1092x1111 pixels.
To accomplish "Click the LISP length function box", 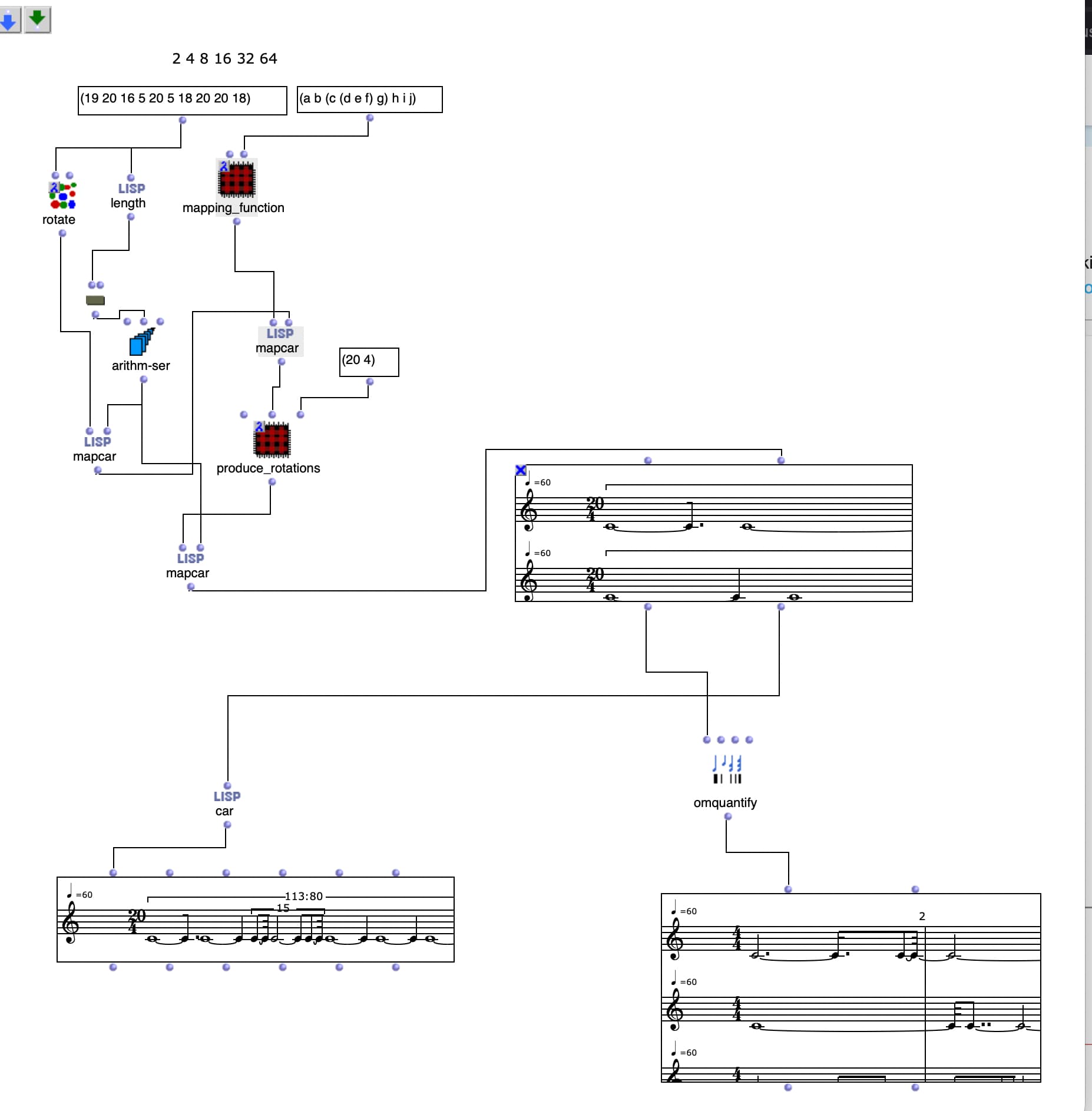I will coord(130,196).
